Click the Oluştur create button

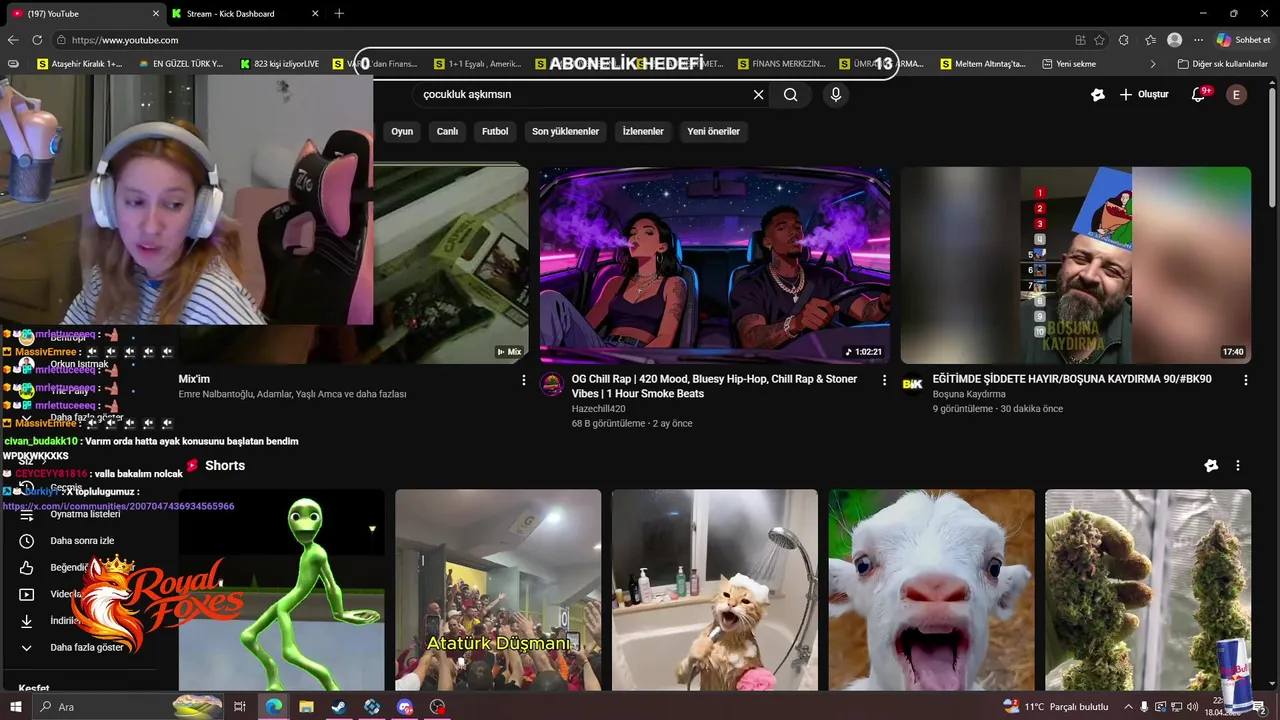[1144, 95]
